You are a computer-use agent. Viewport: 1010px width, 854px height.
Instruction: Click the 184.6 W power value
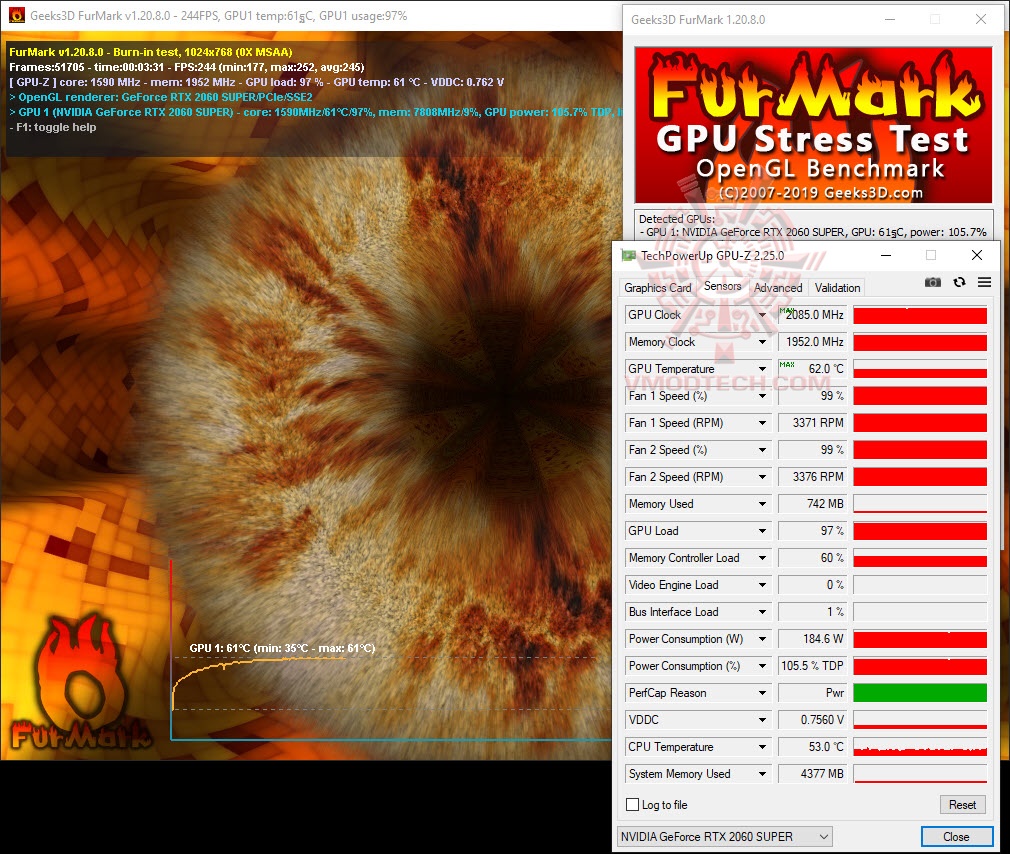point(812,639)
